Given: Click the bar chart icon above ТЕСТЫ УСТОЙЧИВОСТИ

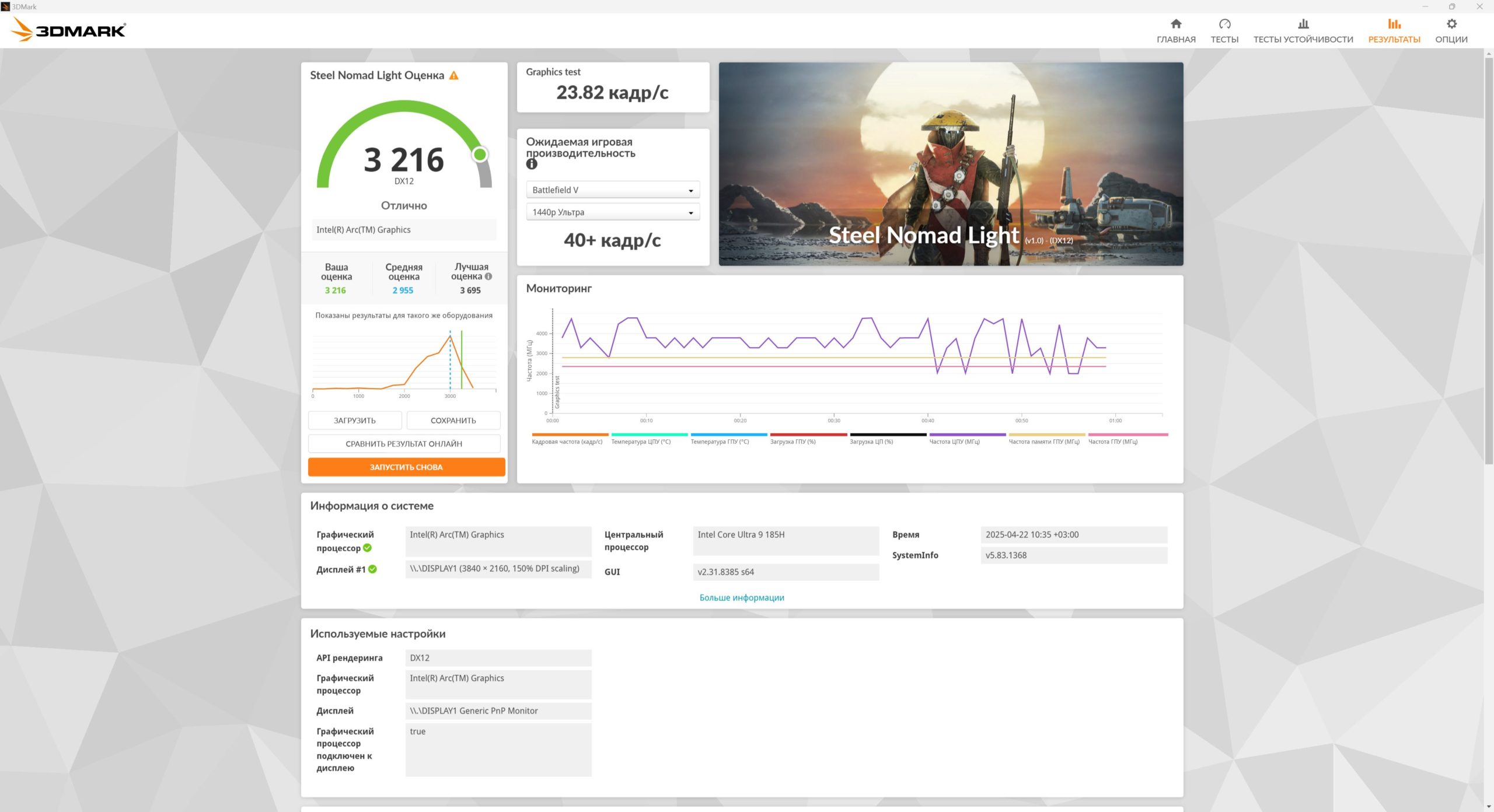Looking at the screenshot, I should 1303,24.
